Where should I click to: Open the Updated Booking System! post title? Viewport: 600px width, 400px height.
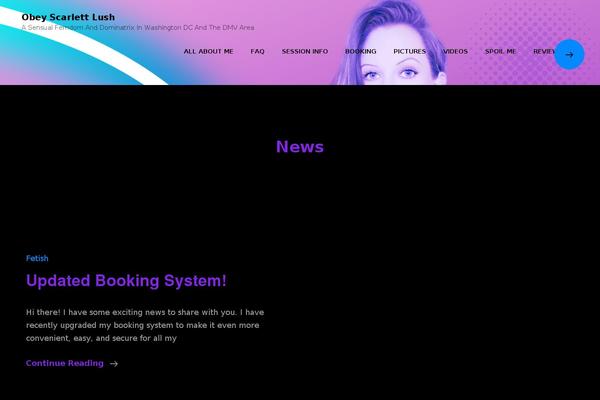pyautogui.click(x=126, y=281)
